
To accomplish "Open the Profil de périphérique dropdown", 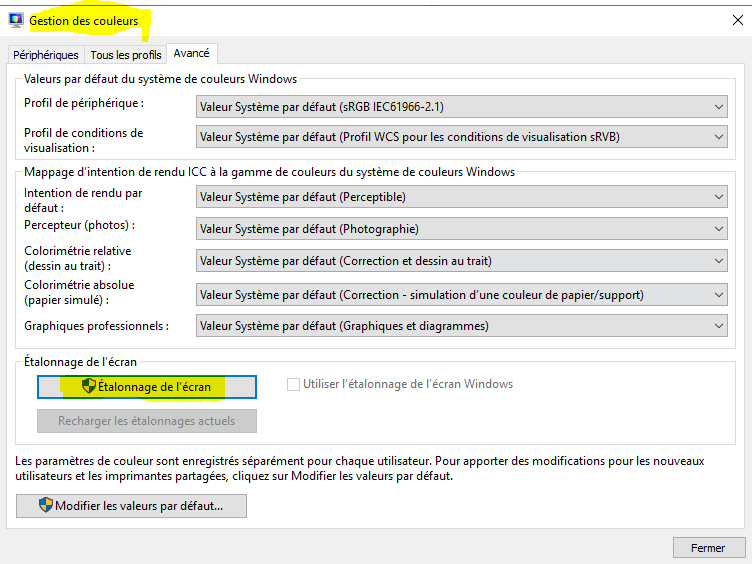I will click(x=461, y=106).
